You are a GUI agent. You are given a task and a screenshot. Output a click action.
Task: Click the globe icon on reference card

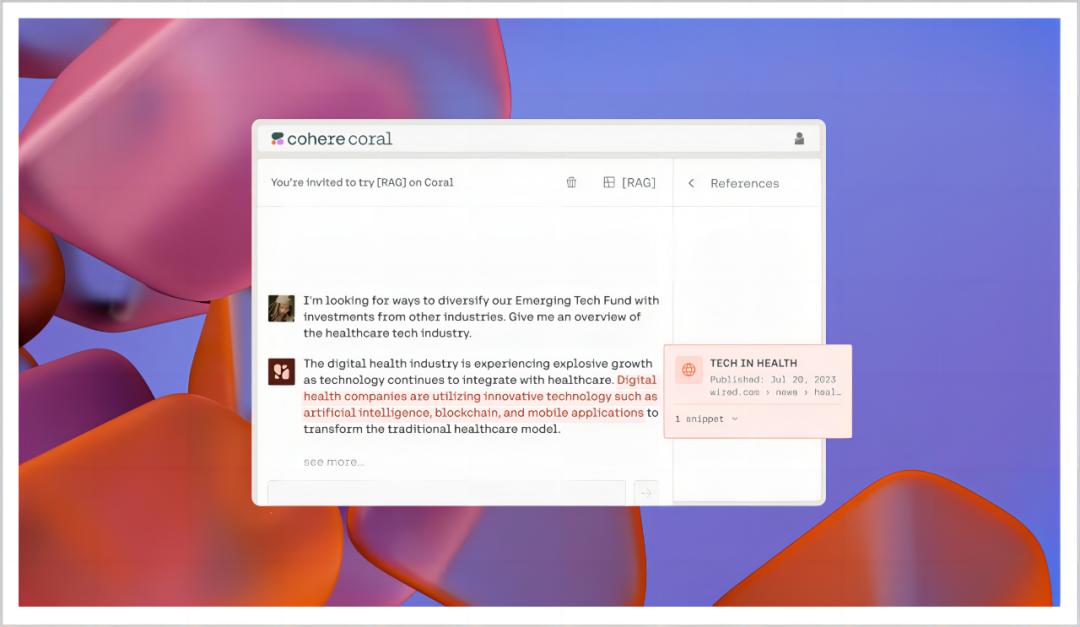(x=689, y=370)
